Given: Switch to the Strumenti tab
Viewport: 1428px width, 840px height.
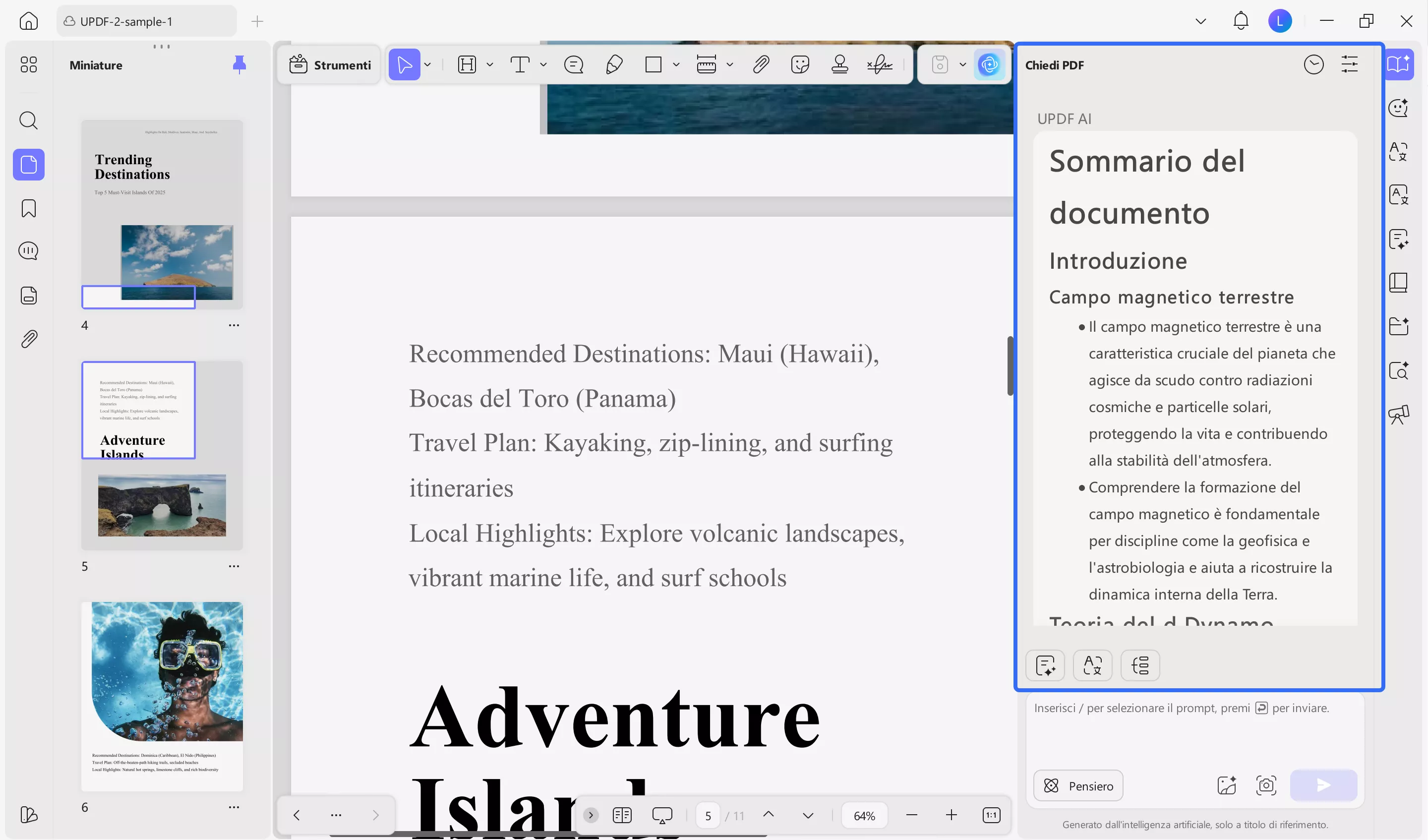Looking at the screenshot, I should point(329,64).
